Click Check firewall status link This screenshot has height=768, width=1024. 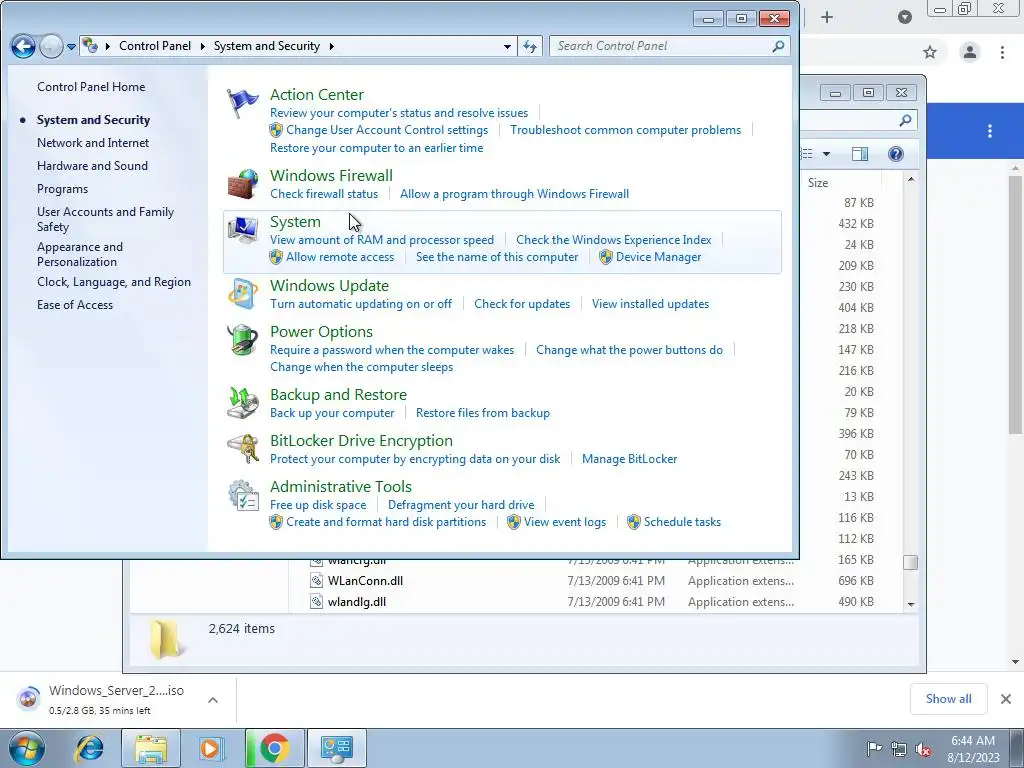coord(324,194)
